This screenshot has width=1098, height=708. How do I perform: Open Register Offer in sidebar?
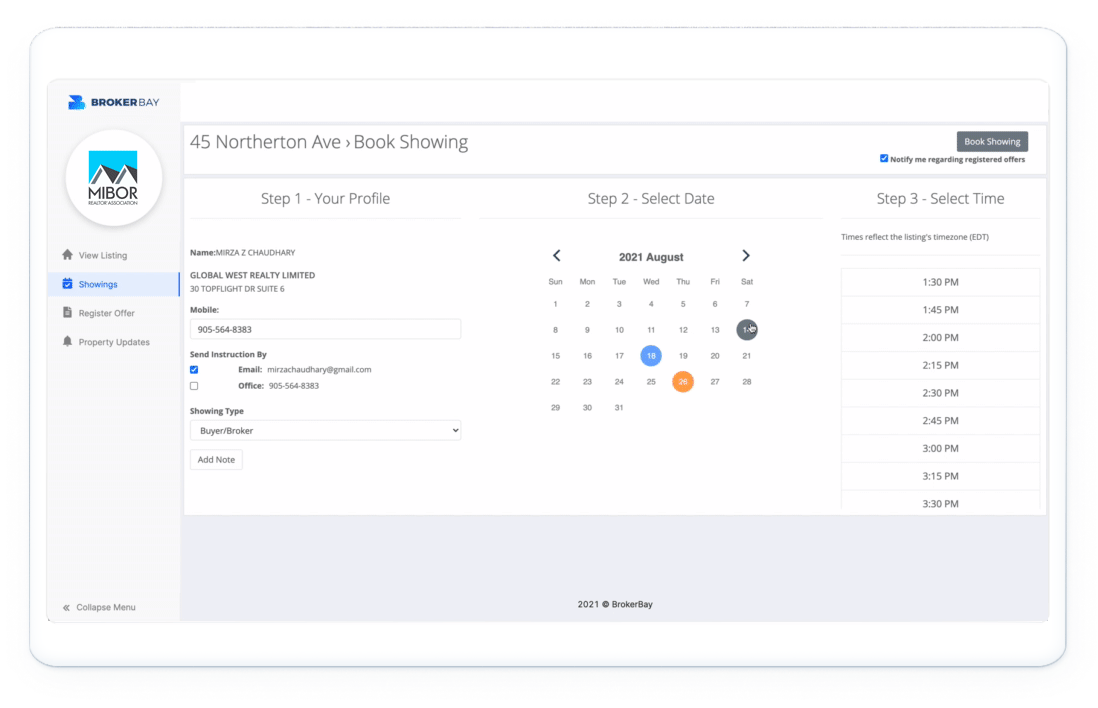coord(106,313)
